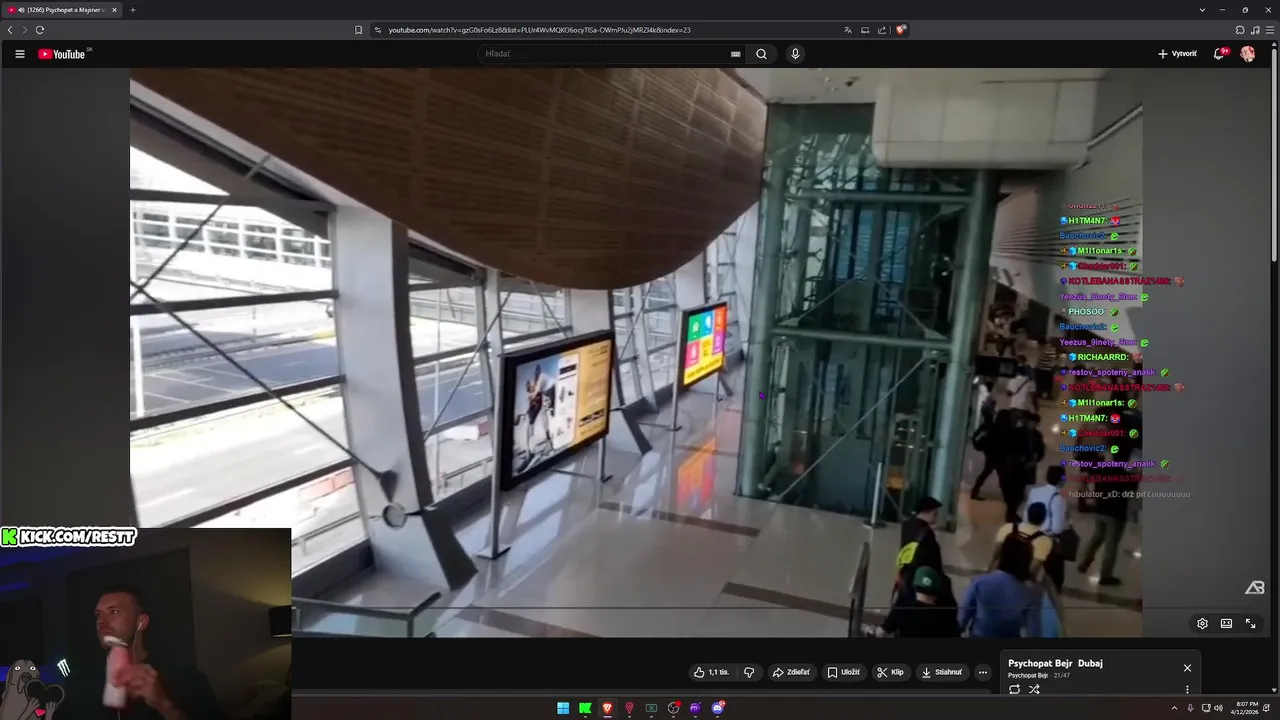Go to YouTube home via logo
The image size is (1280, 720).
tap(62, 54)
